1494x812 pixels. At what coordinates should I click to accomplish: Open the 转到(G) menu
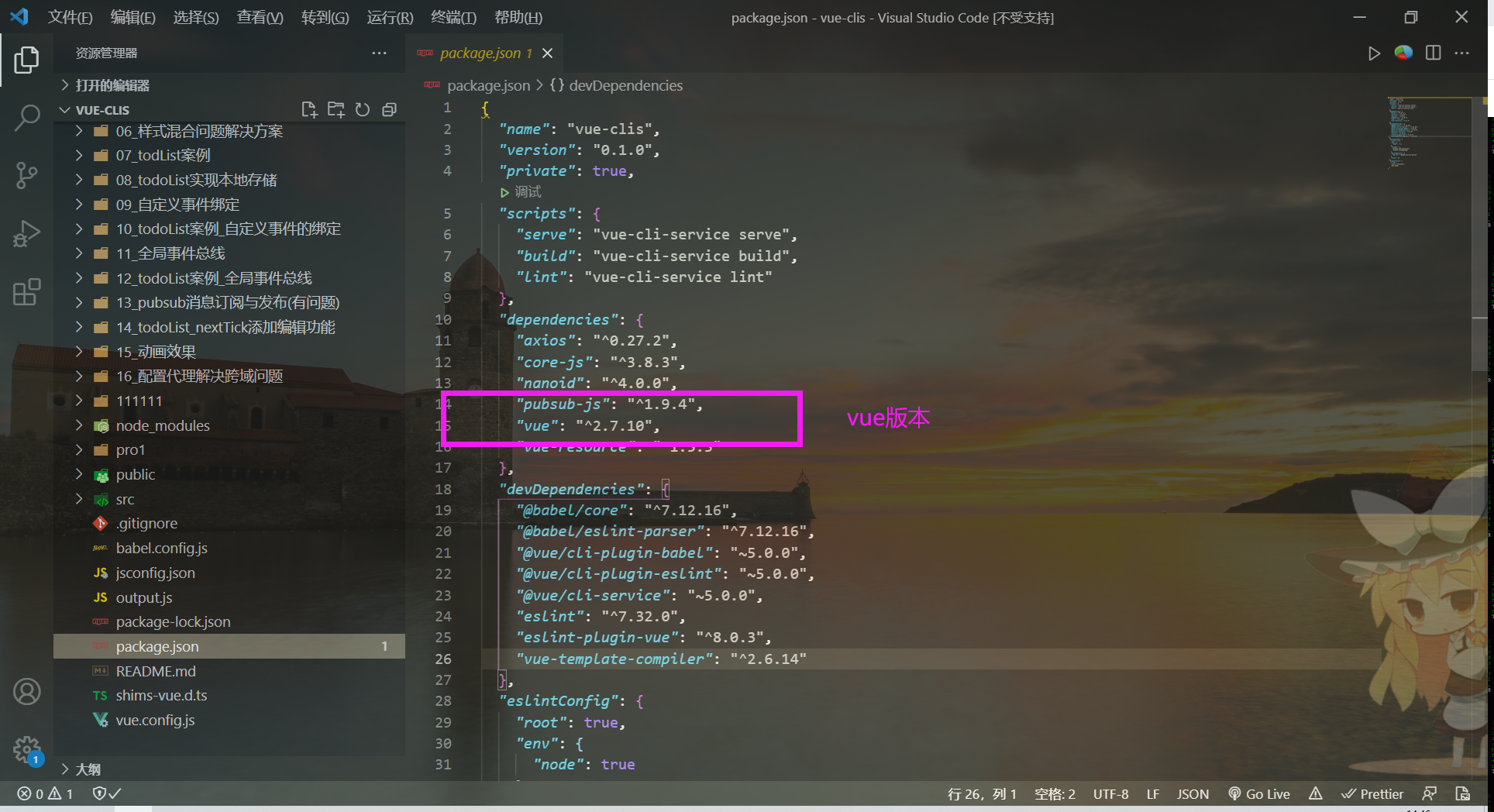[325, 17]
